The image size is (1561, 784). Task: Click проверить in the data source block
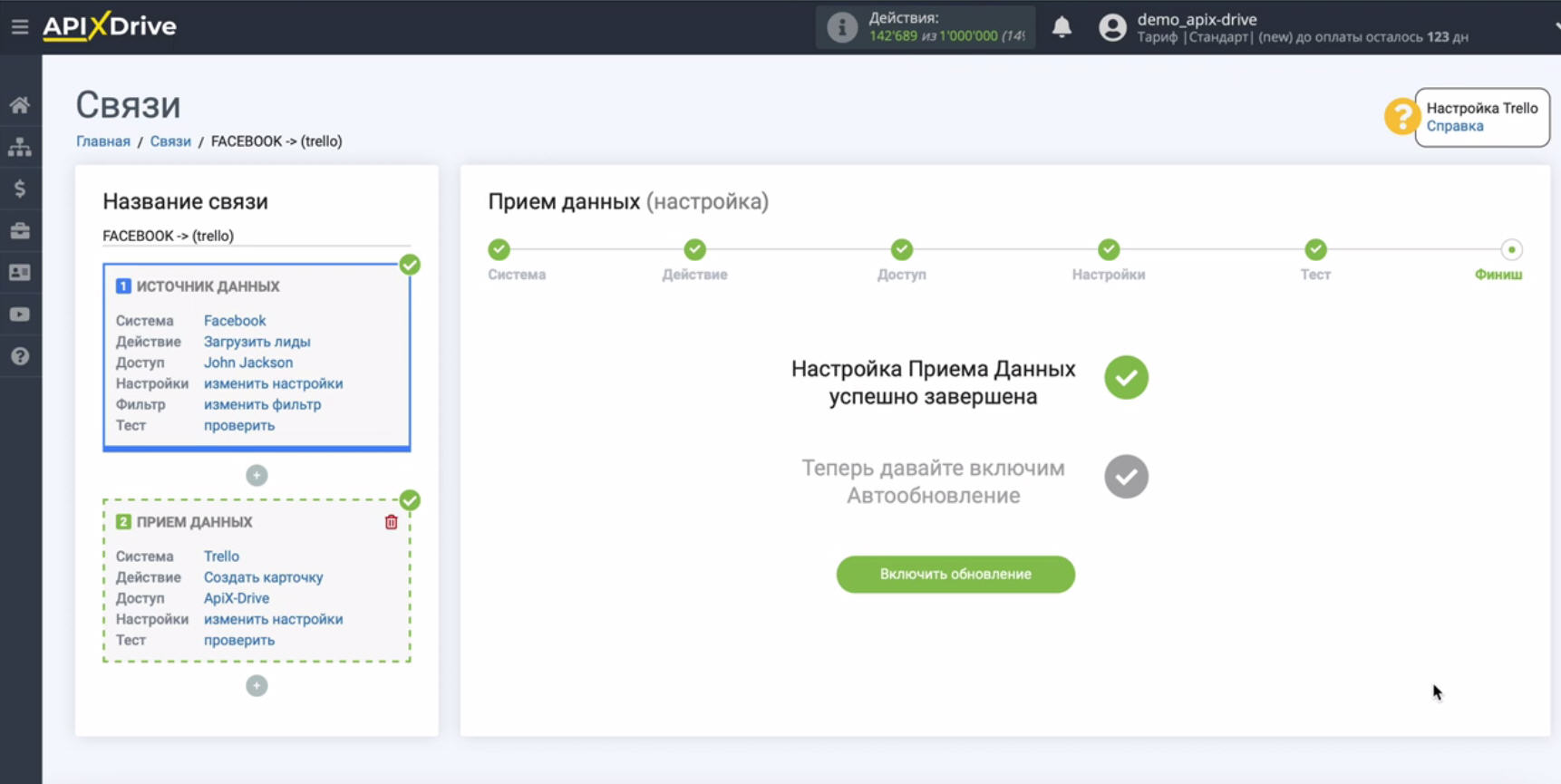(x=239, y=425)
